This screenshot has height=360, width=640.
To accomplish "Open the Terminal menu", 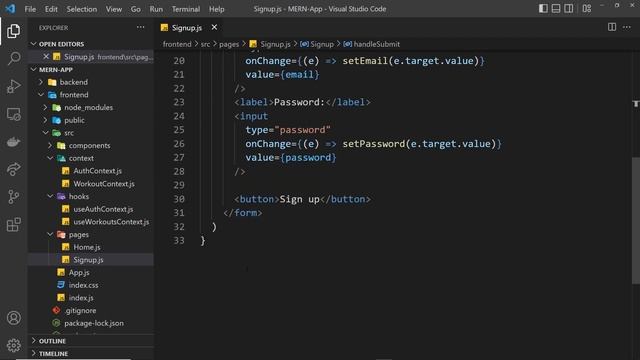I will pos(186,9).
